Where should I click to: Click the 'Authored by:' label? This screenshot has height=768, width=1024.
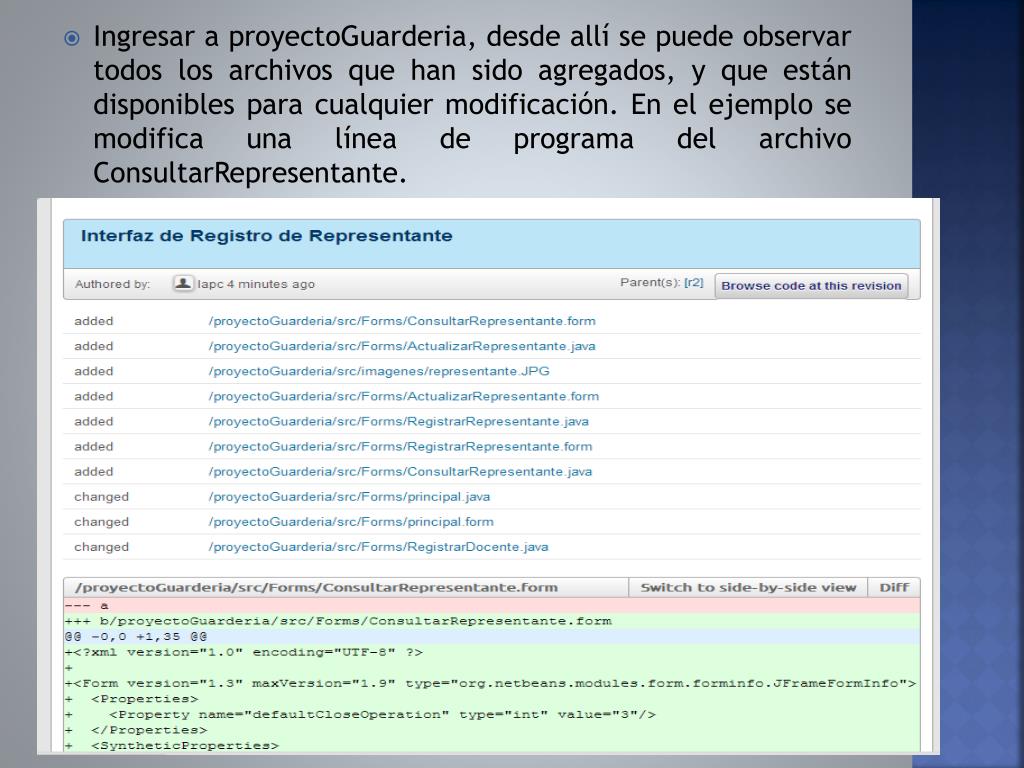point(112,284)
